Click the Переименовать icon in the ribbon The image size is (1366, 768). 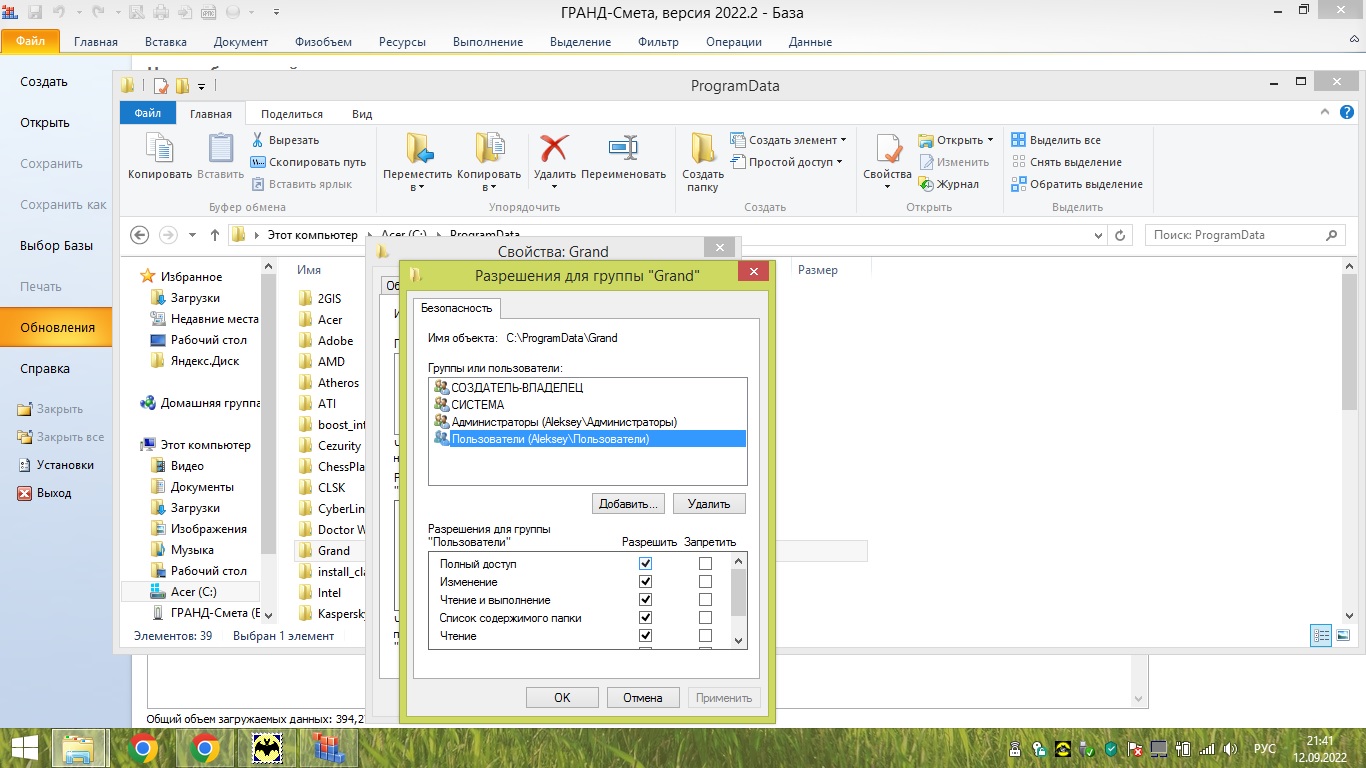click(623, 148)
